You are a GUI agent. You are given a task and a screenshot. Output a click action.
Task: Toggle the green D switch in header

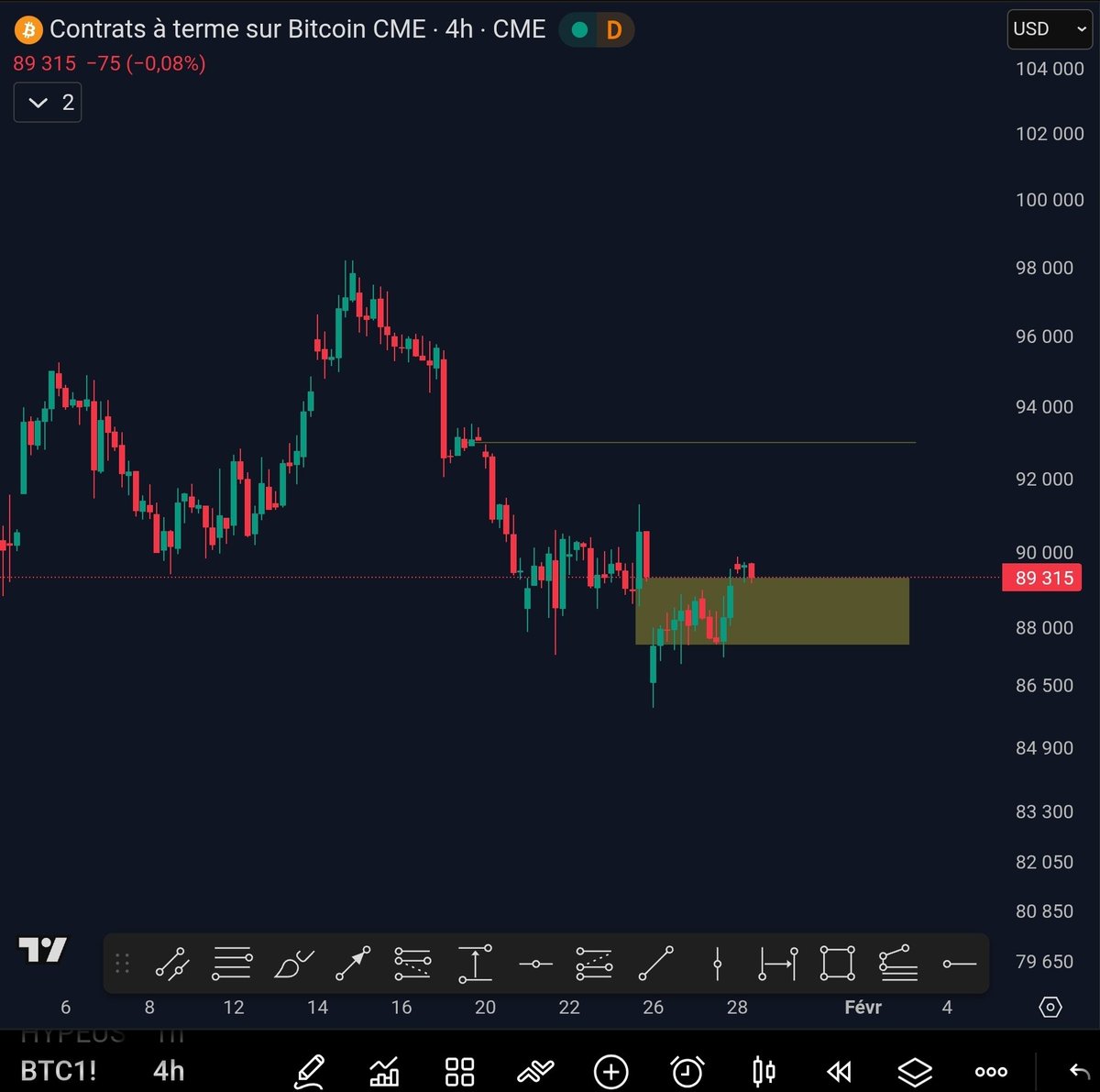597,29
